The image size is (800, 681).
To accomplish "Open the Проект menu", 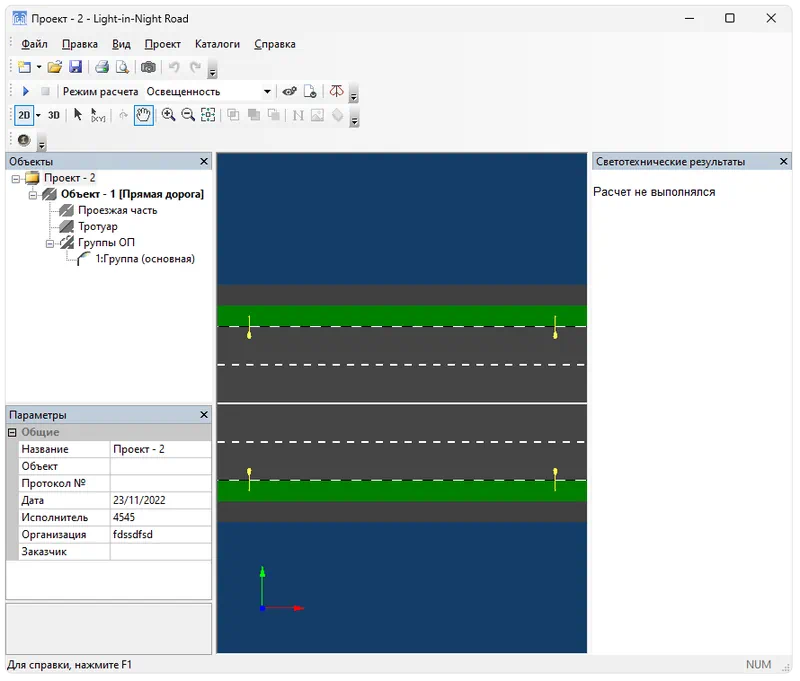I will [x=162, y=44].
